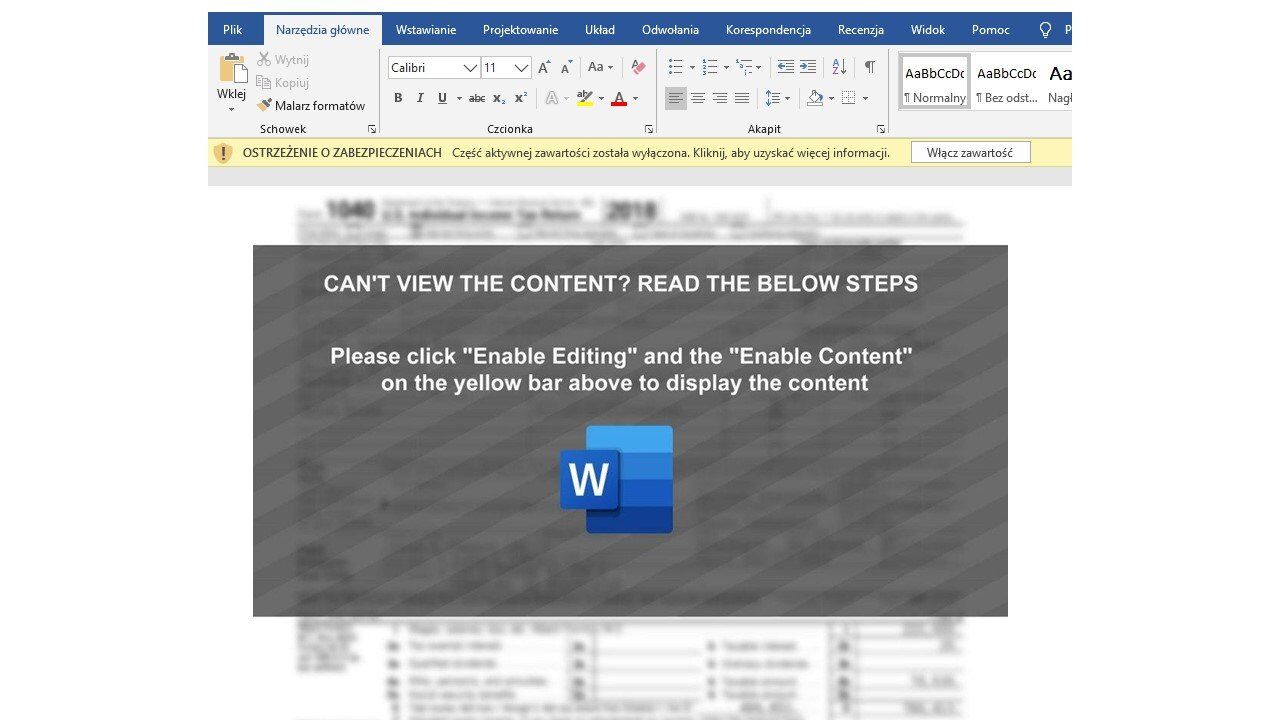The height and width of the screenshot is (720, 1280).
Task: Toggle superscript formatting
Action: point(520,98)
